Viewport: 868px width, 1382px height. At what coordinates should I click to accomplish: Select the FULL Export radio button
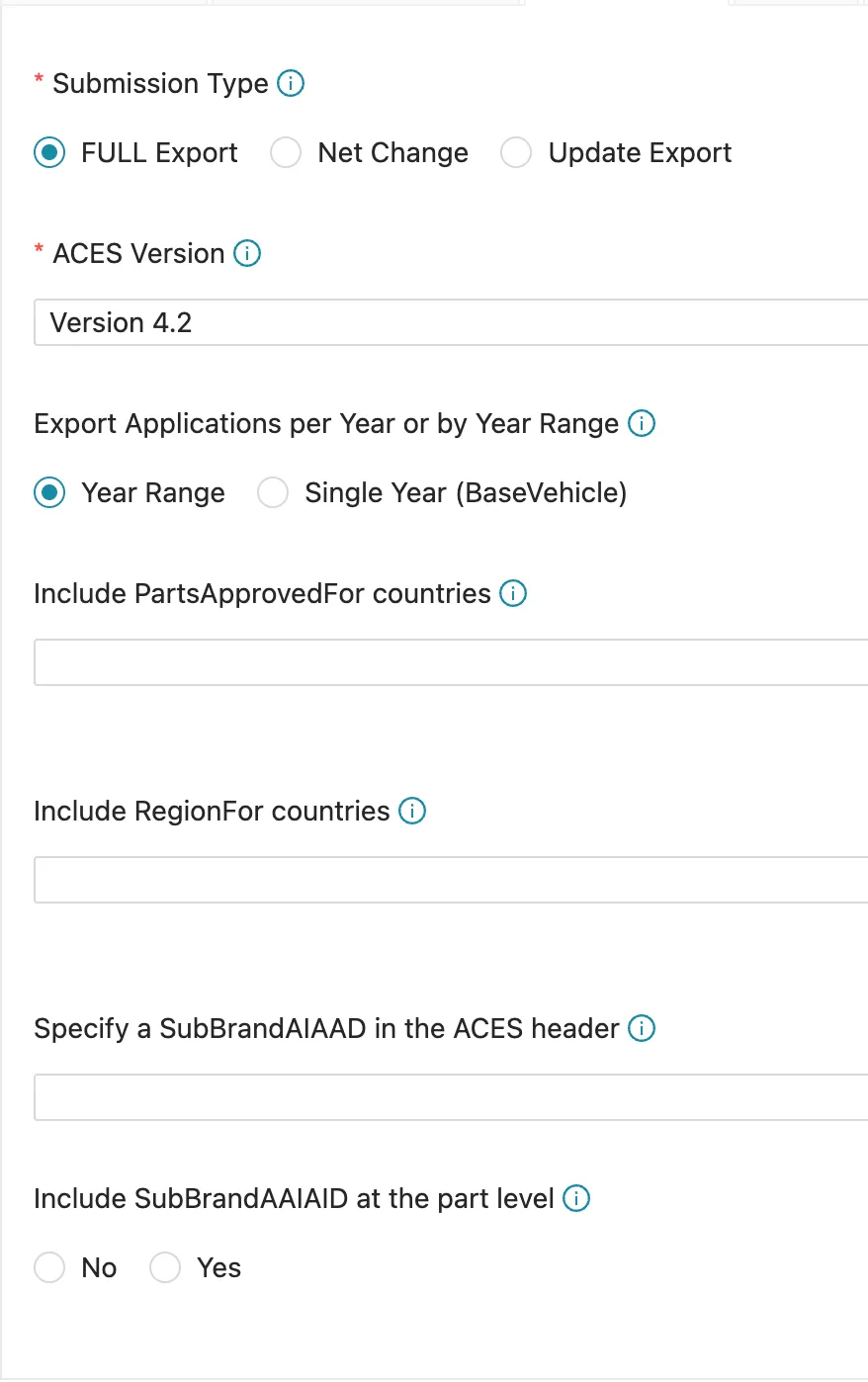pos(49,153)
